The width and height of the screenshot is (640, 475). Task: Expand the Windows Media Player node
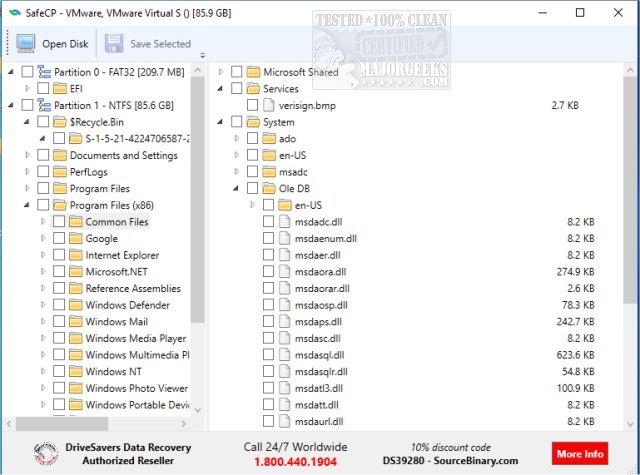point(43,338)
